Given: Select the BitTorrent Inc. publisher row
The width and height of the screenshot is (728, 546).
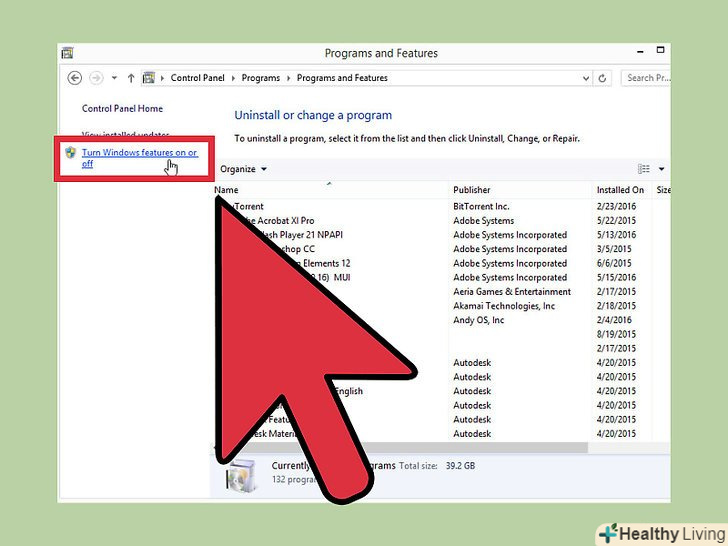Looking at the screenshot, I should pos(481,207).
